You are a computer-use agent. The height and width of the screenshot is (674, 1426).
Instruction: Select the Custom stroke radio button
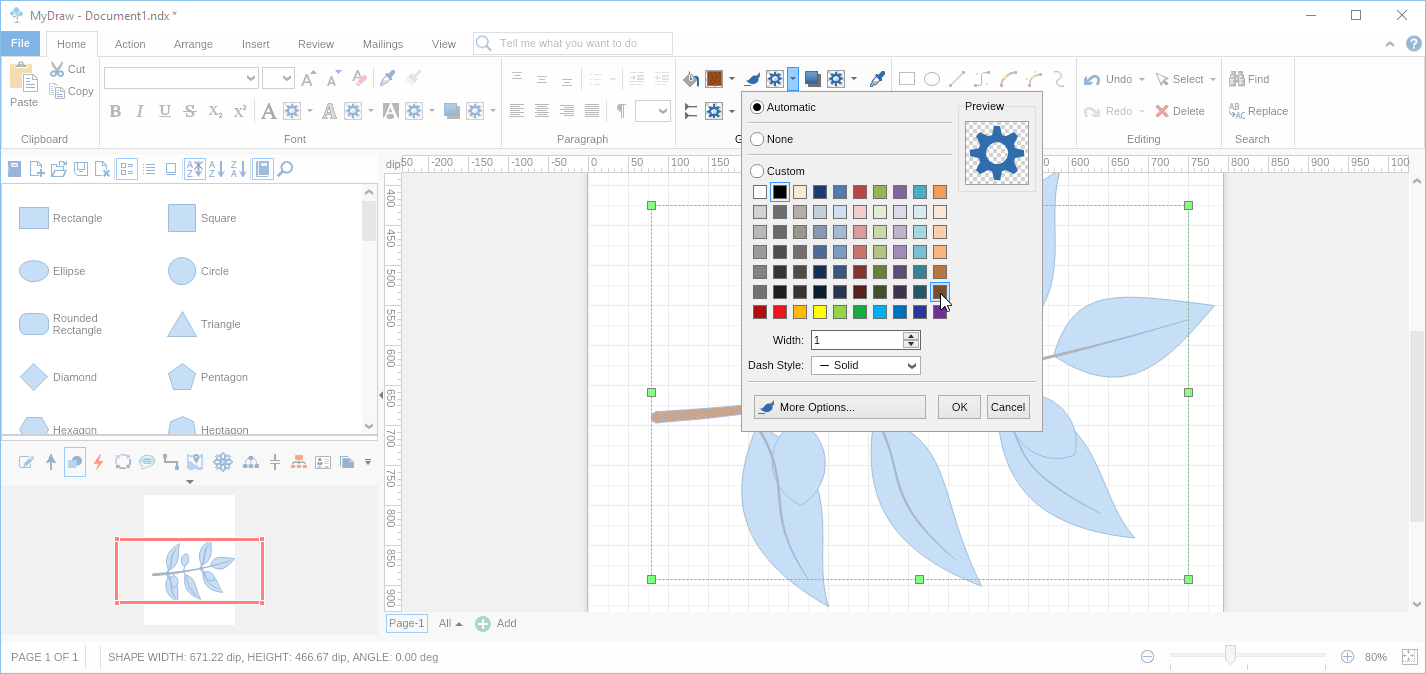(x=757, y=171)
